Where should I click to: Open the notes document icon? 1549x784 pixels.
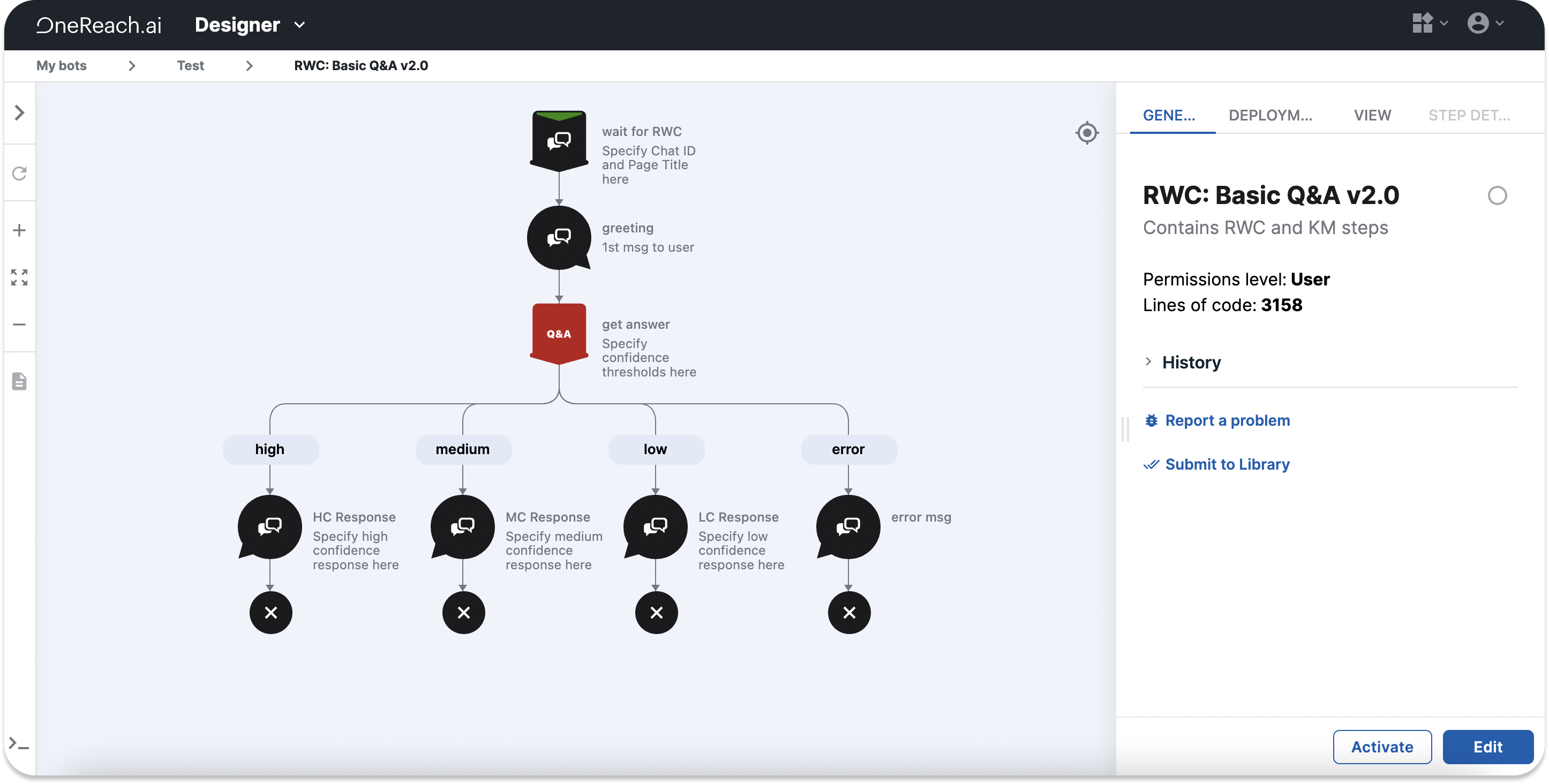click(19, 381)
